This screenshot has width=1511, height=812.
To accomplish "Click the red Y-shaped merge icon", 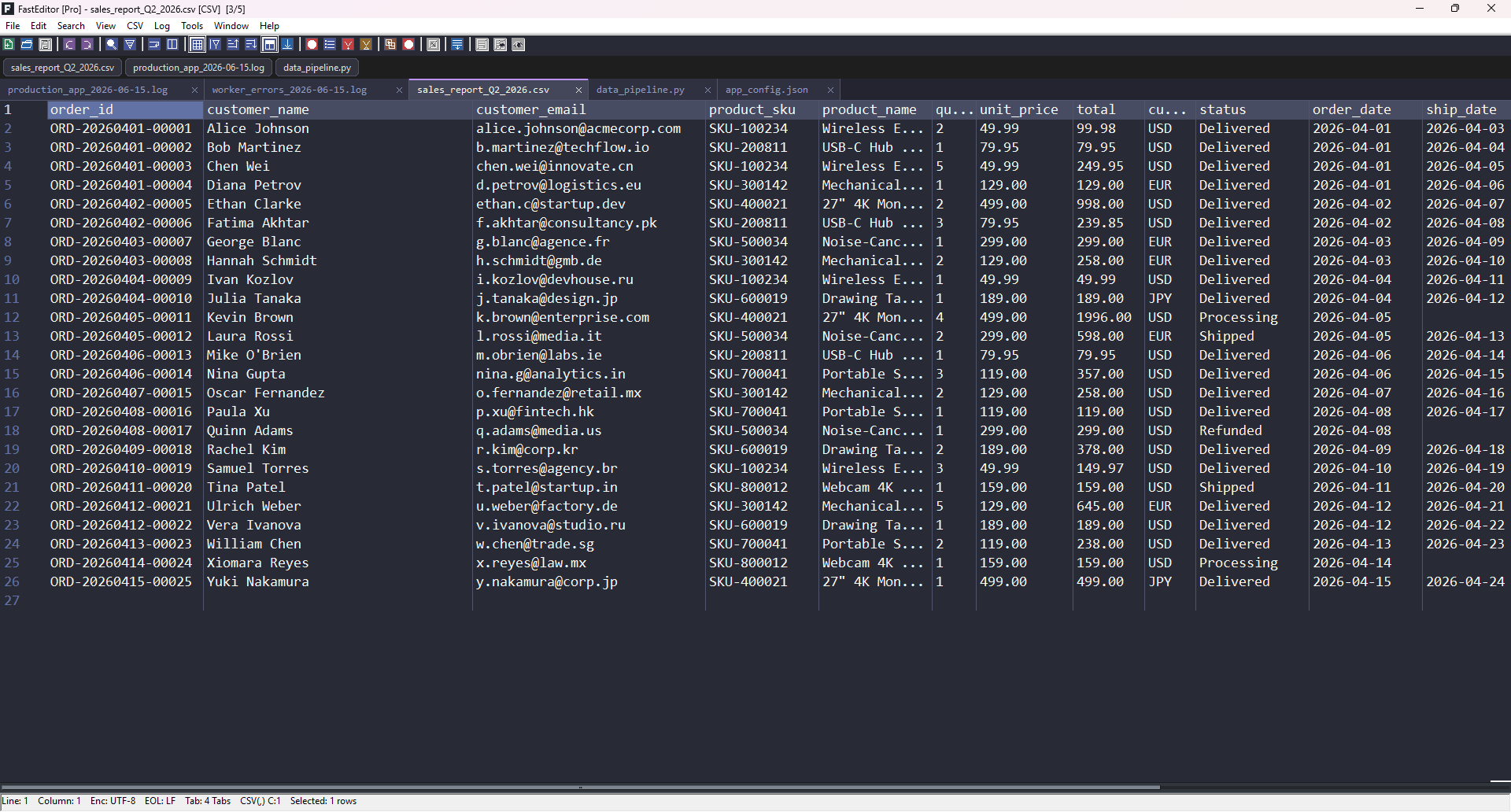I will pyautogui.click(x=348, y=45).
